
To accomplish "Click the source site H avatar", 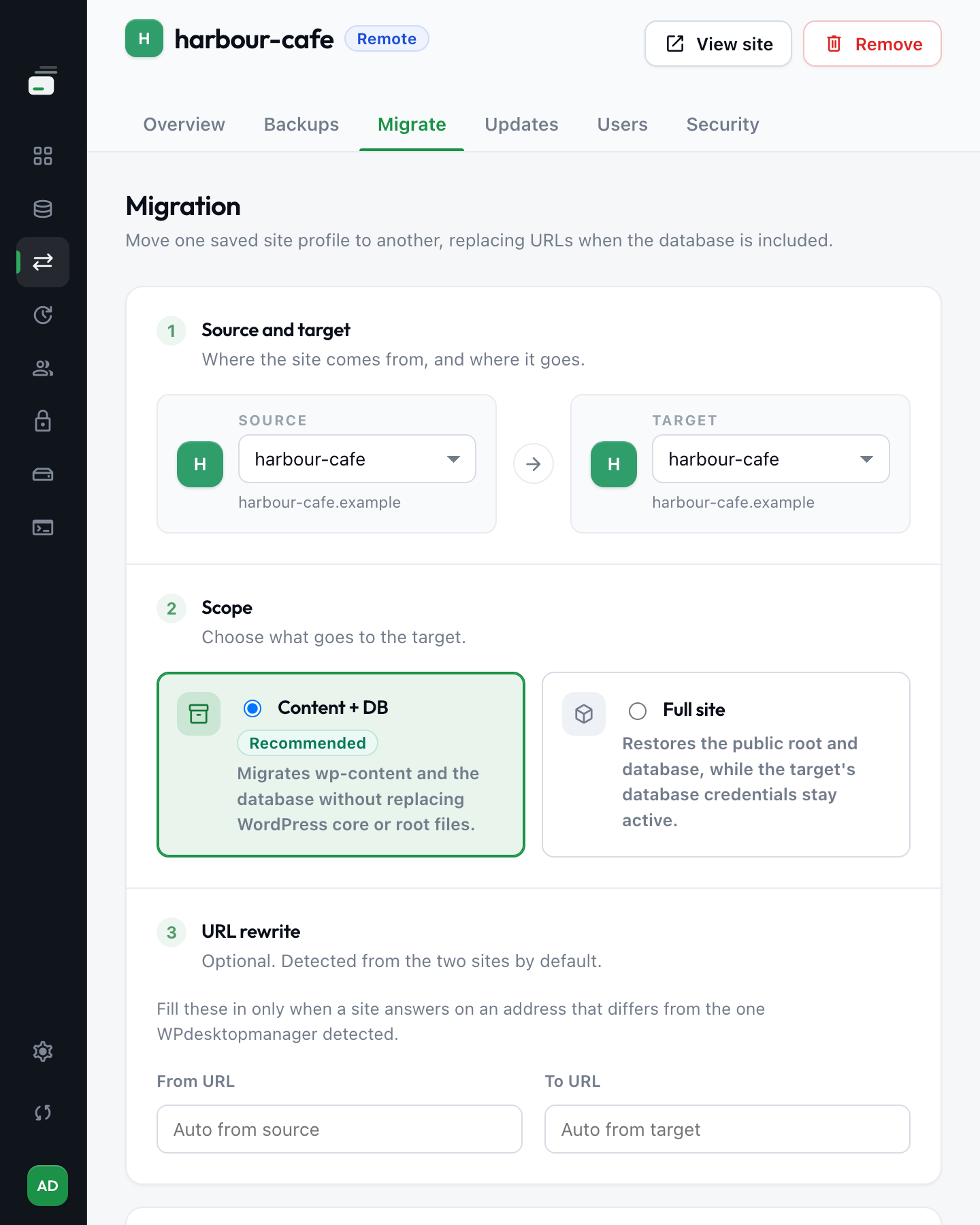I will [x=200, y=464].
